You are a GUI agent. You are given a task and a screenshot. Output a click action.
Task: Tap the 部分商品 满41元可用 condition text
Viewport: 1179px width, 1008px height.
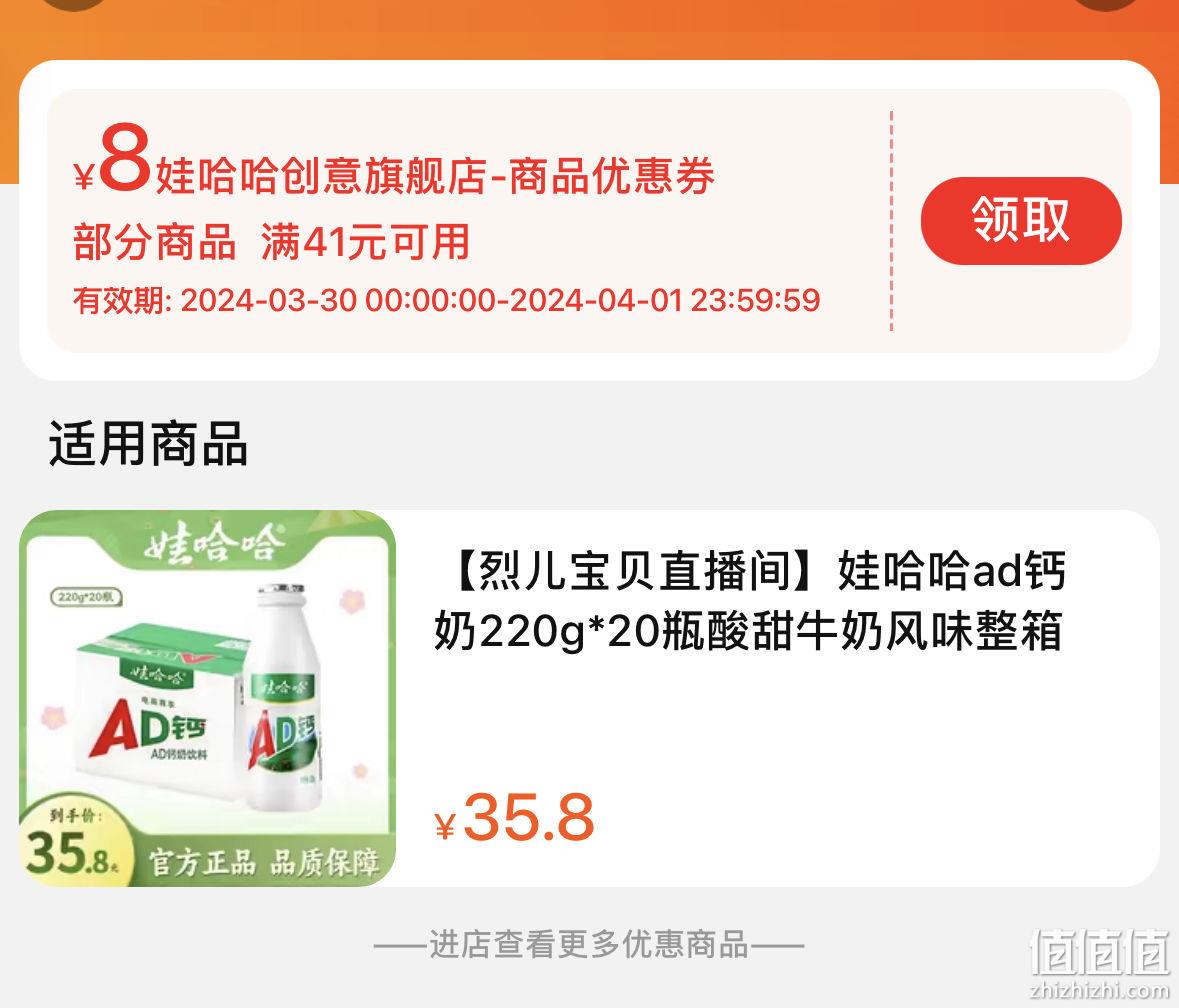[271, 242]
